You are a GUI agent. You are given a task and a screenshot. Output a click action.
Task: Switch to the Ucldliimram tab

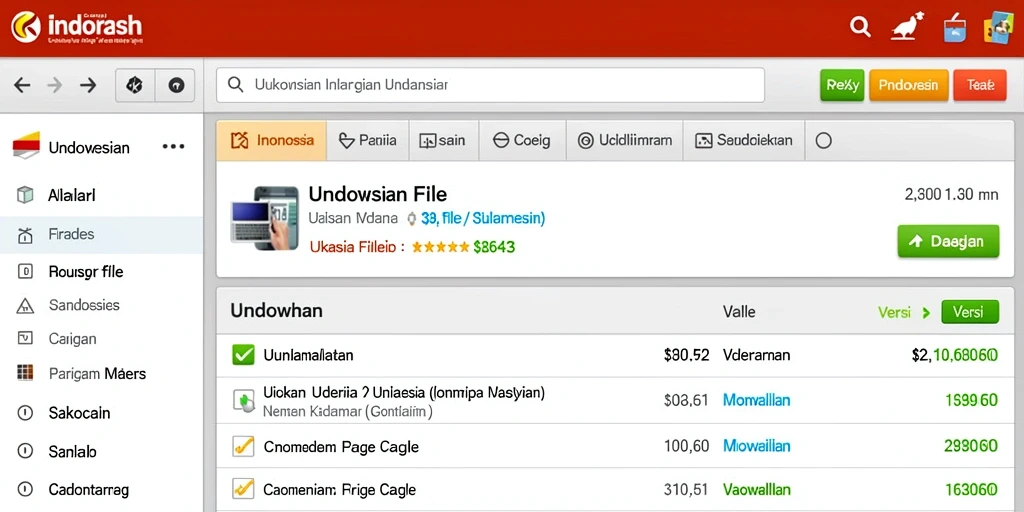coord(624,140)
